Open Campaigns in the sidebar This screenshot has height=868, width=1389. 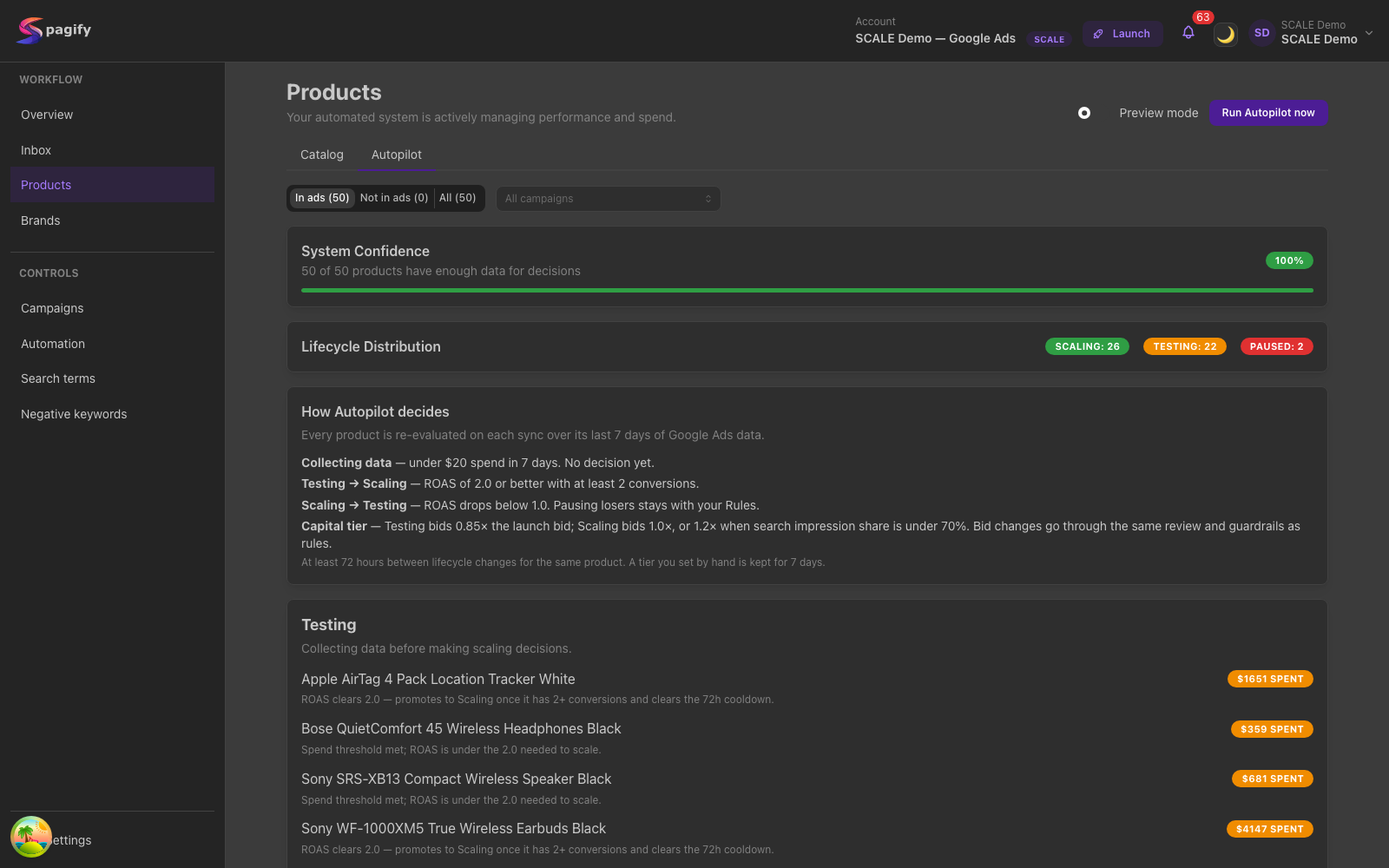(112, 308)
